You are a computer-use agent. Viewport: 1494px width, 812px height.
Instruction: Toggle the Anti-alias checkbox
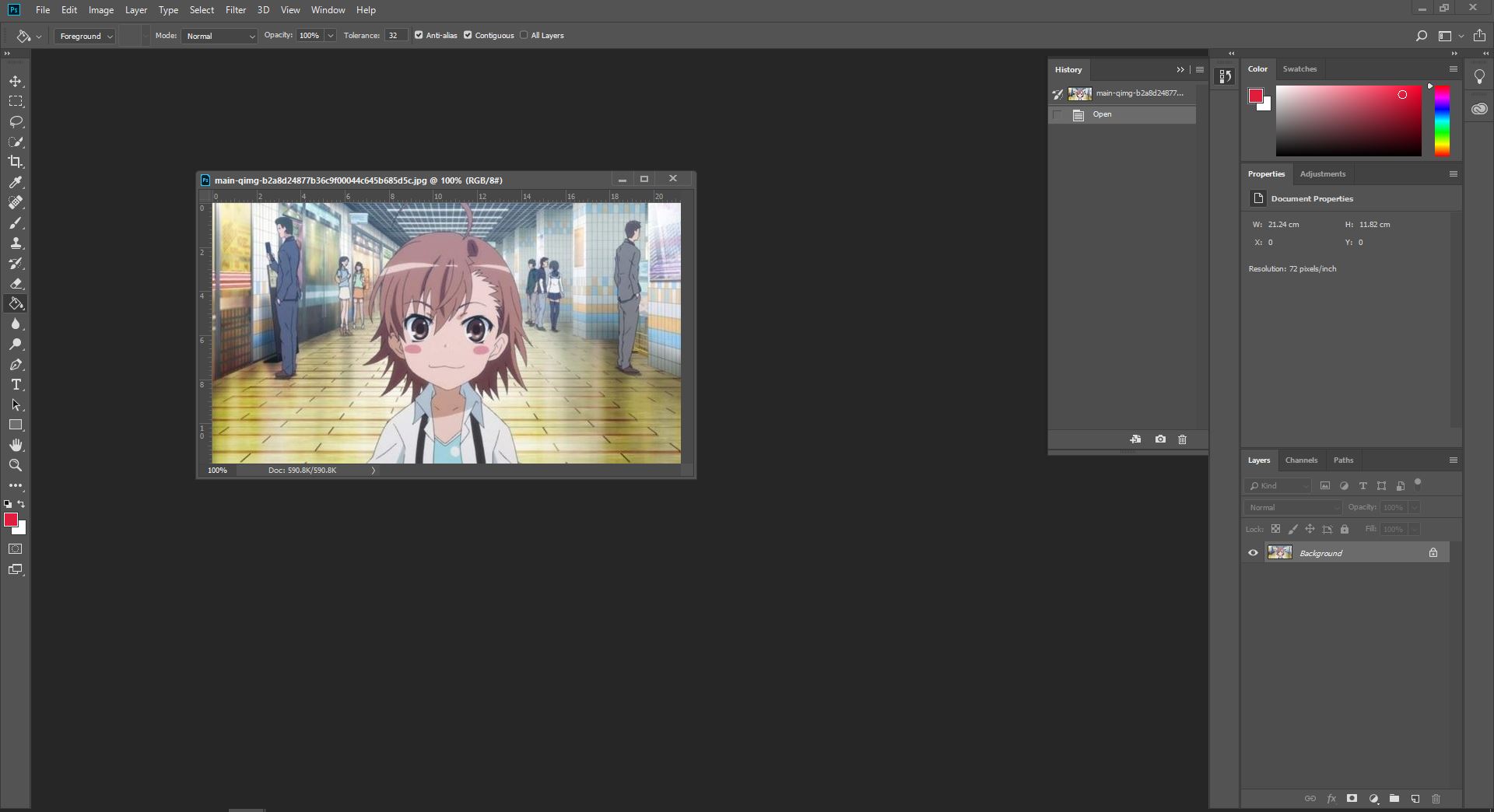(x=419, y=35)
